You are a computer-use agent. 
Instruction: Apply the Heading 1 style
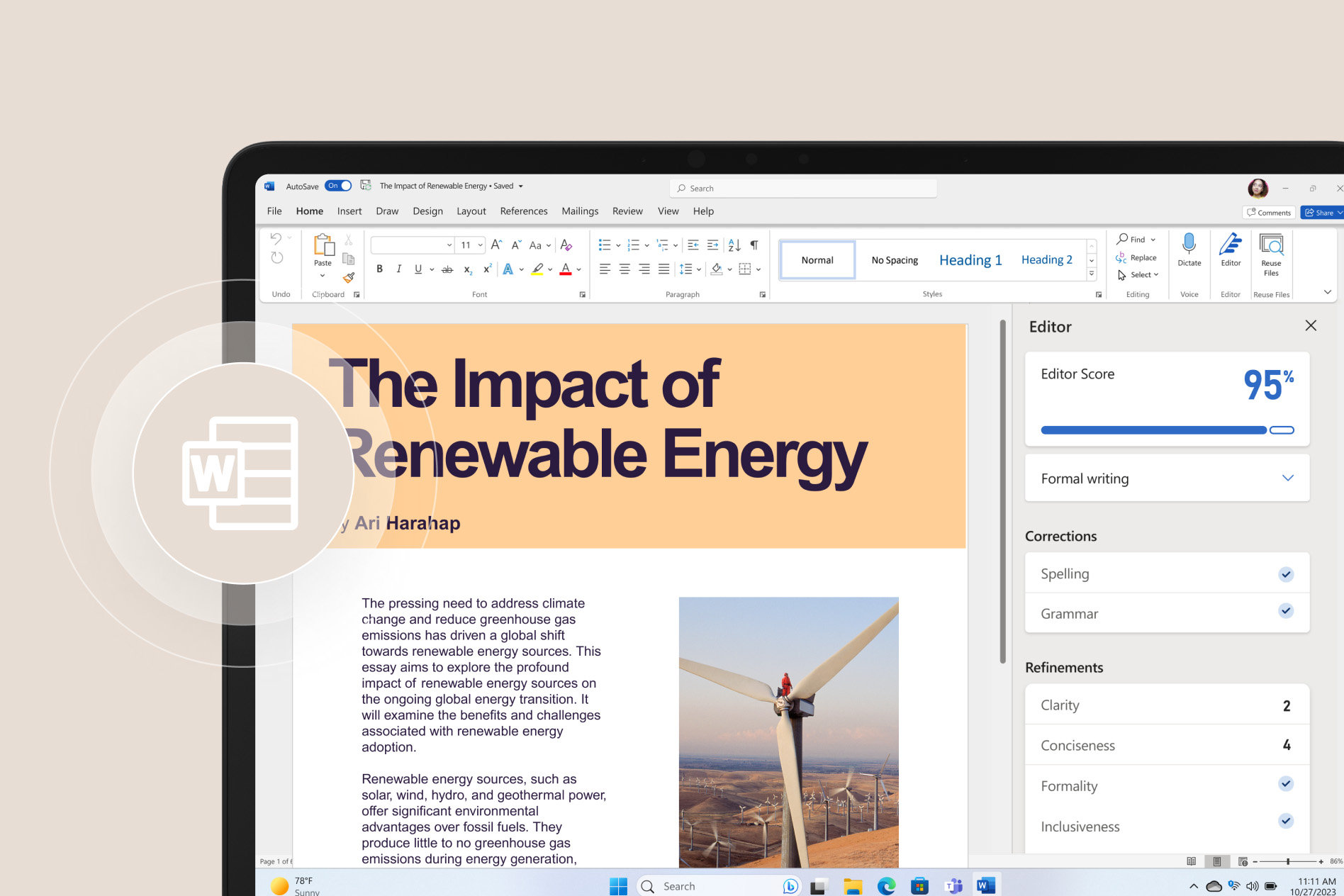point(970,259)
